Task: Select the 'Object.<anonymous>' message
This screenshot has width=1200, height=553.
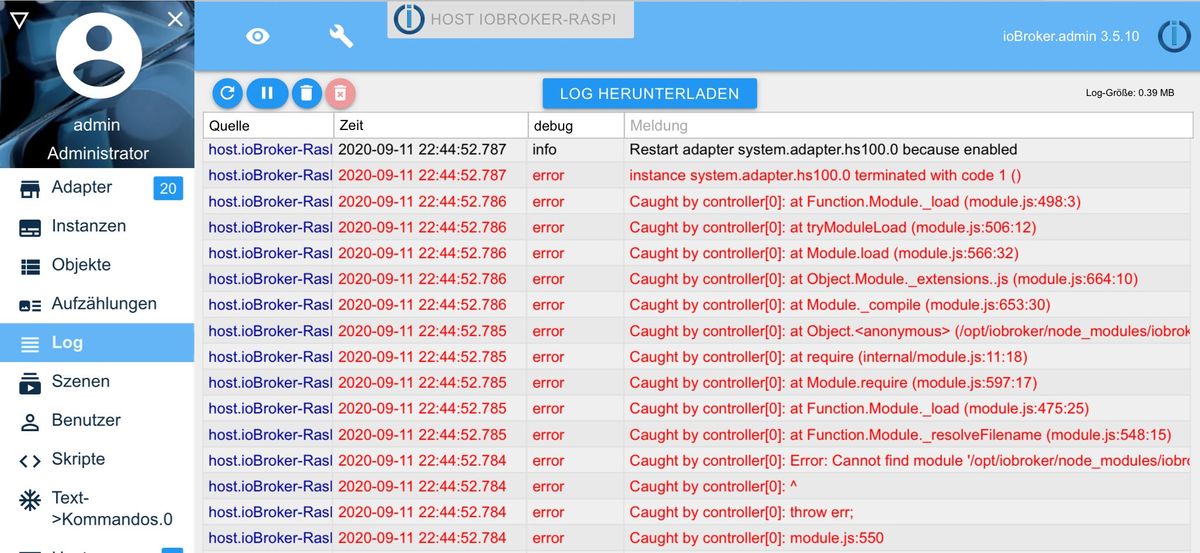Action: pyautogui.click(x=908, y=331)
